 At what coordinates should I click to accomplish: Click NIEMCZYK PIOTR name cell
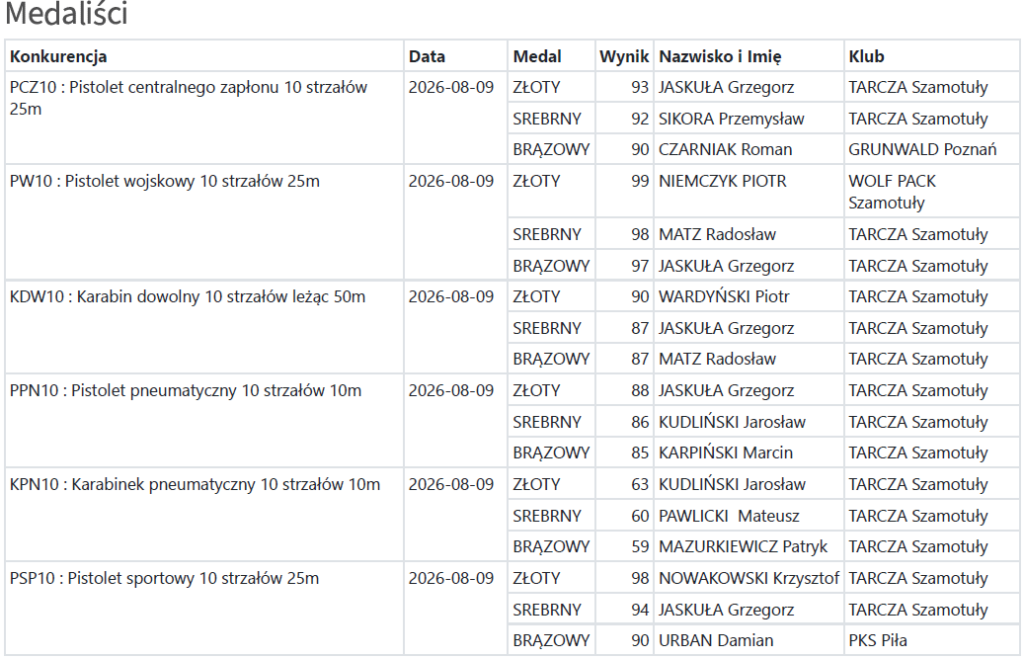748,192
